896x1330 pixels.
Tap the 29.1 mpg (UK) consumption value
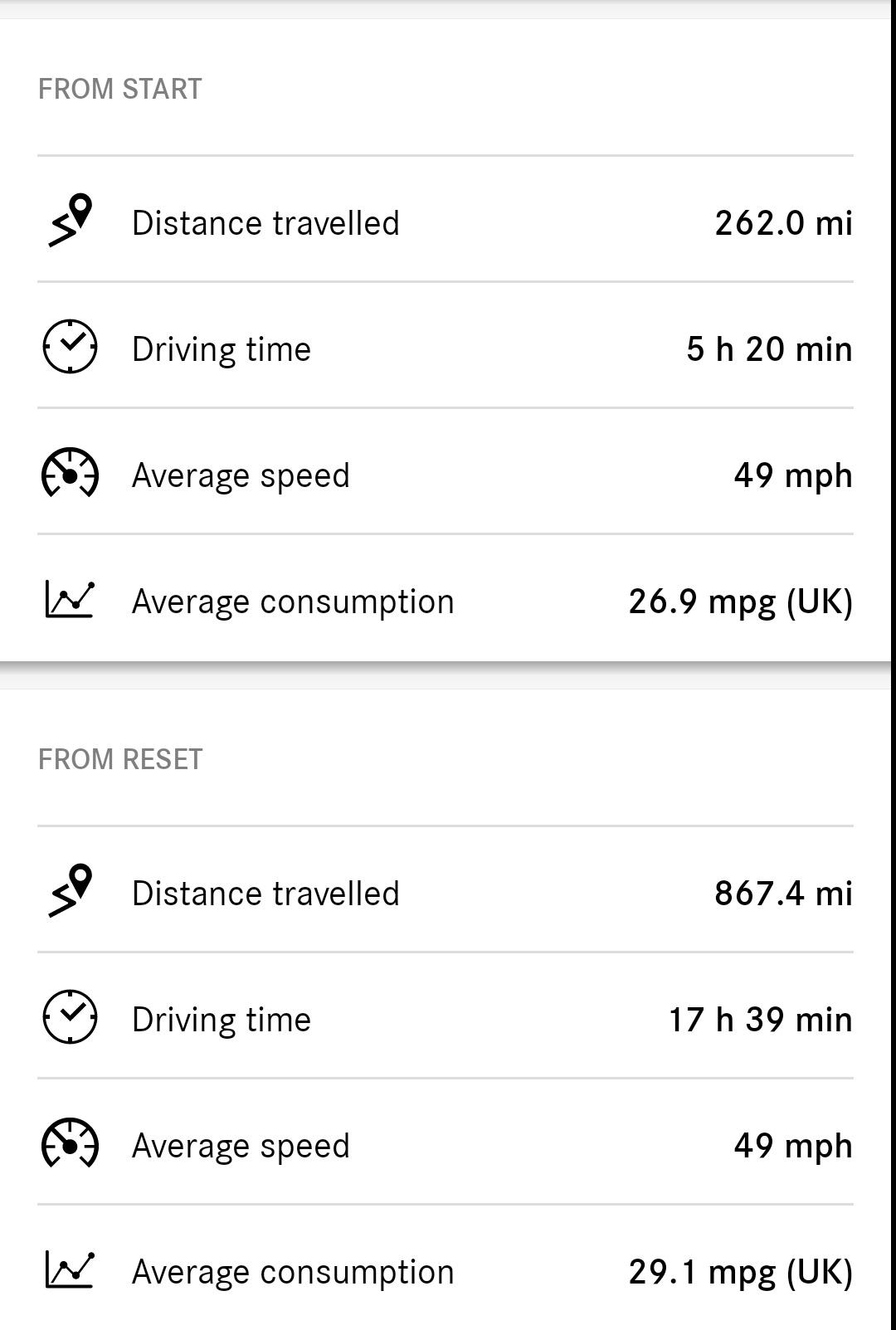[740, 1273]
